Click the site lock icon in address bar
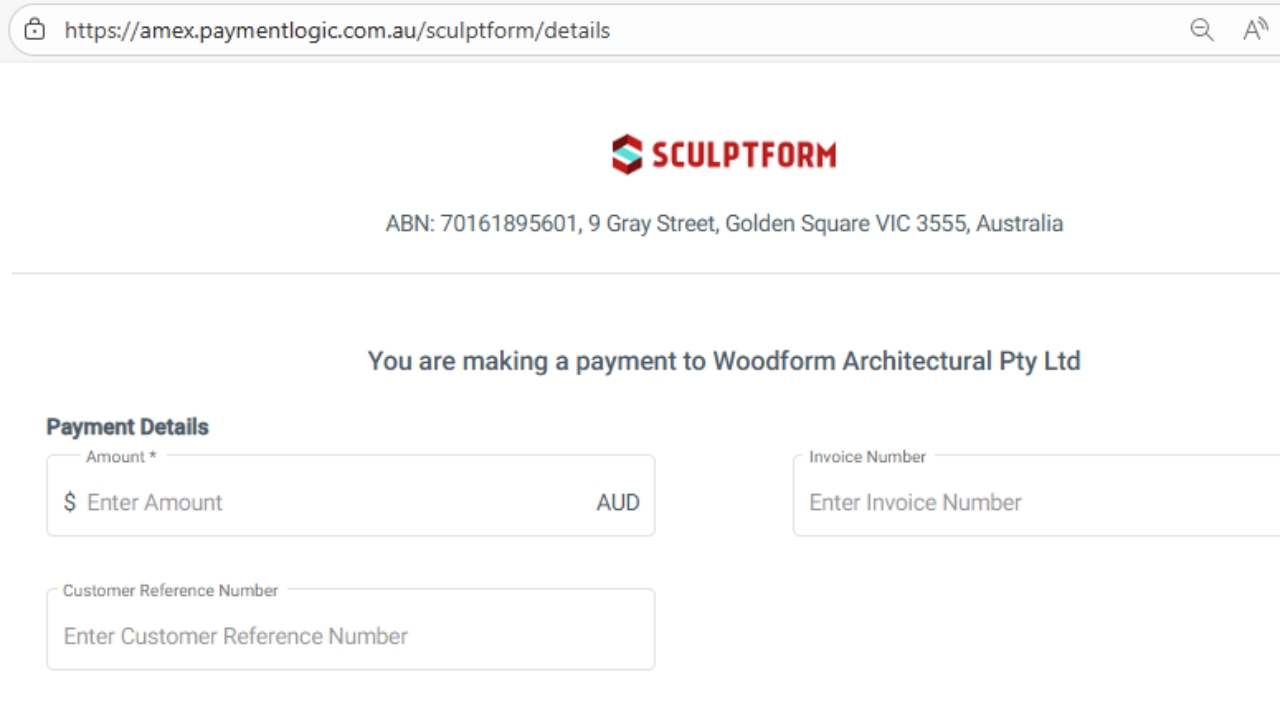 (35, 30)
